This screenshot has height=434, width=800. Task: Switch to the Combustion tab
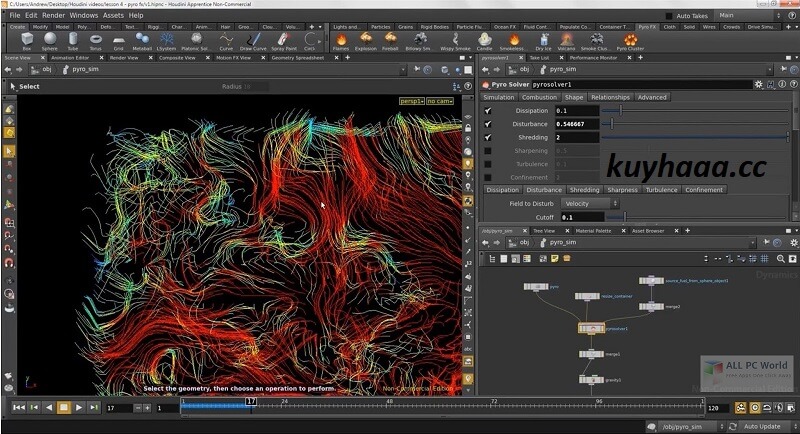point(539,97)
